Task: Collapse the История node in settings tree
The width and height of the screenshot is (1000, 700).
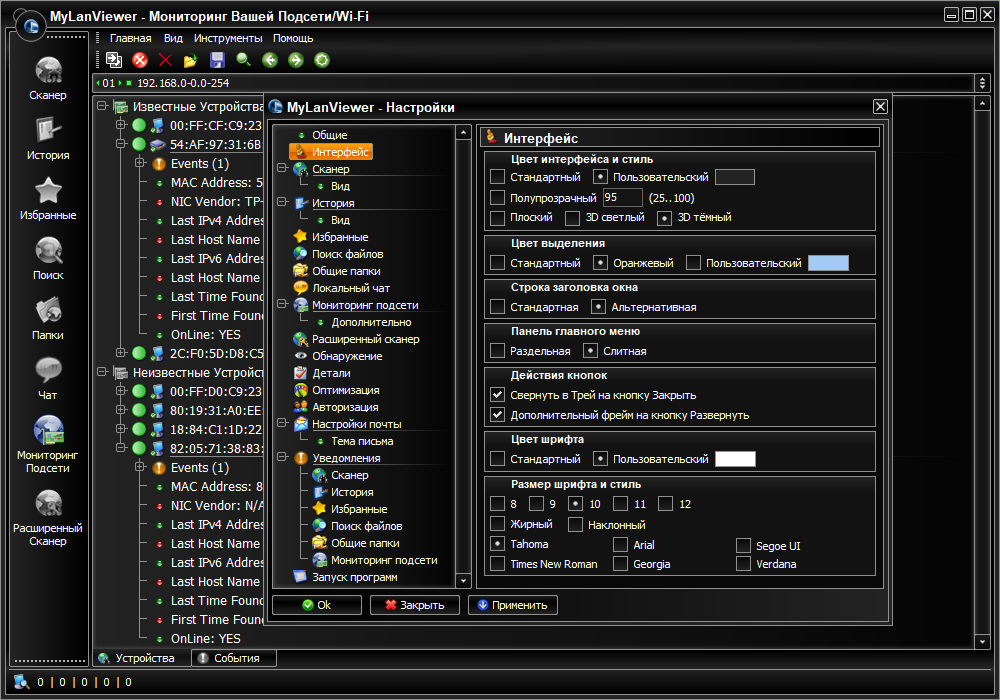Action: (283, 202)
